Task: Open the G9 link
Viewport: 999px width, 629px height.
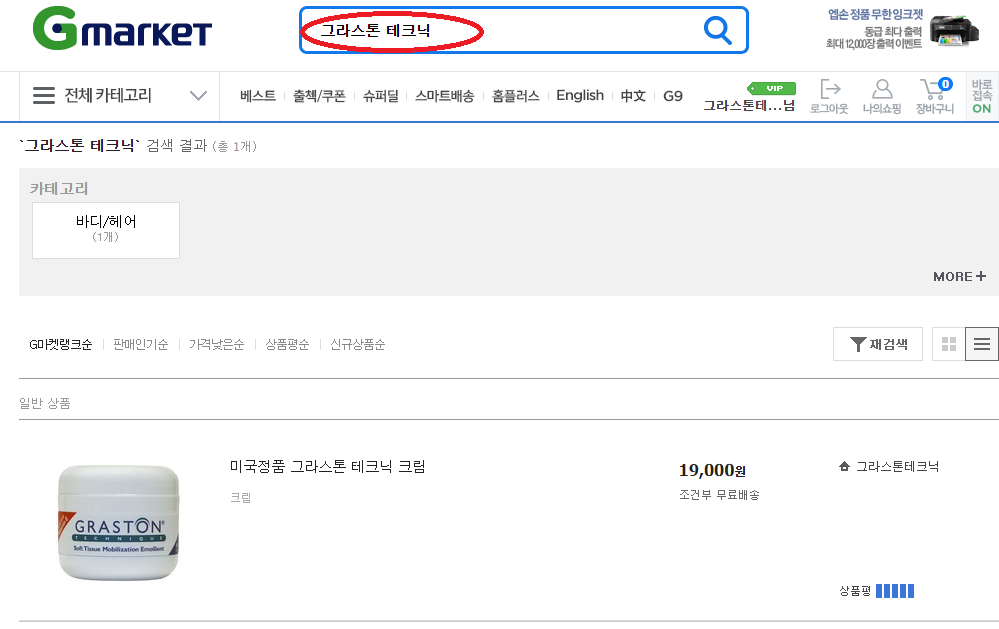Action: (x=672, y=96)
